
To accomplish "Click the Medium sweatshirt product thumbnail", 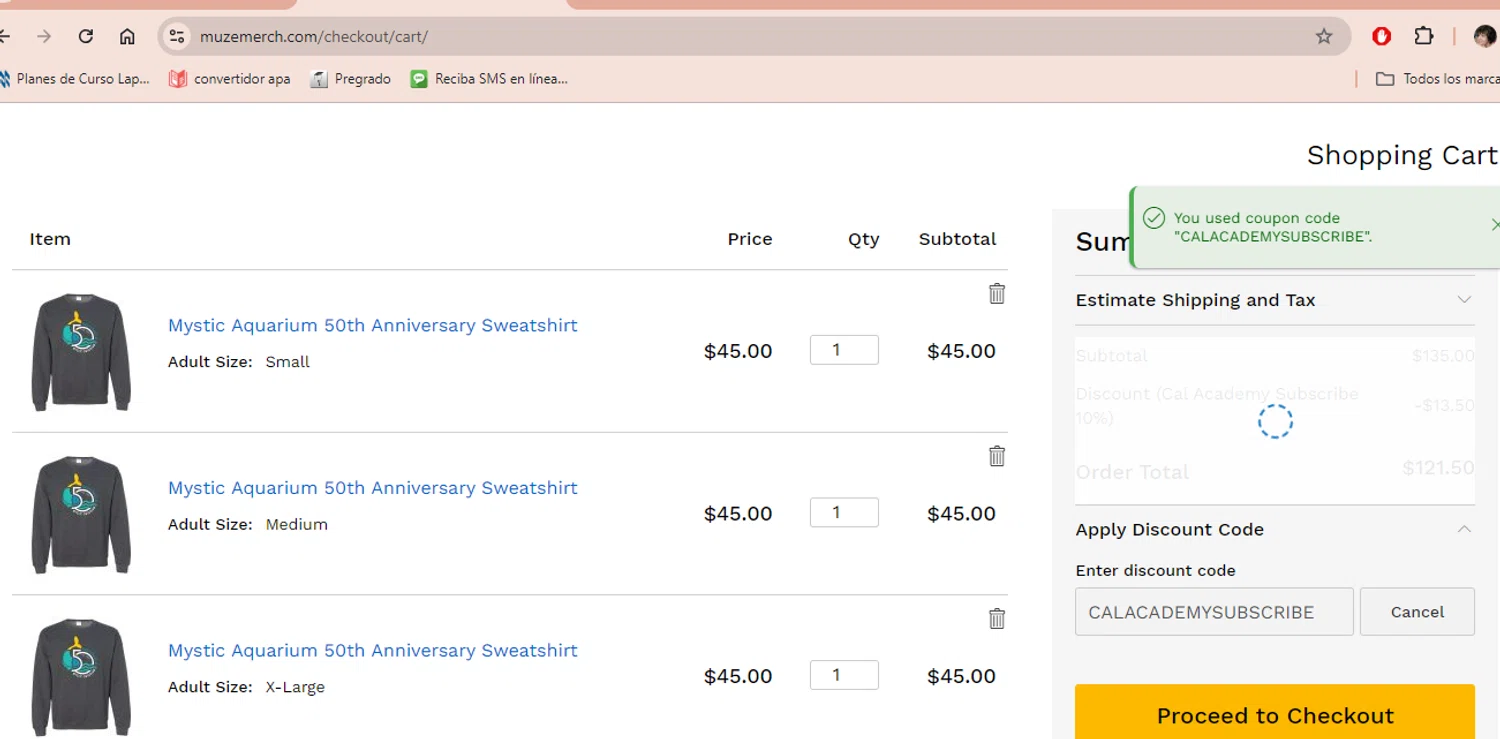I will pos(81,514).
